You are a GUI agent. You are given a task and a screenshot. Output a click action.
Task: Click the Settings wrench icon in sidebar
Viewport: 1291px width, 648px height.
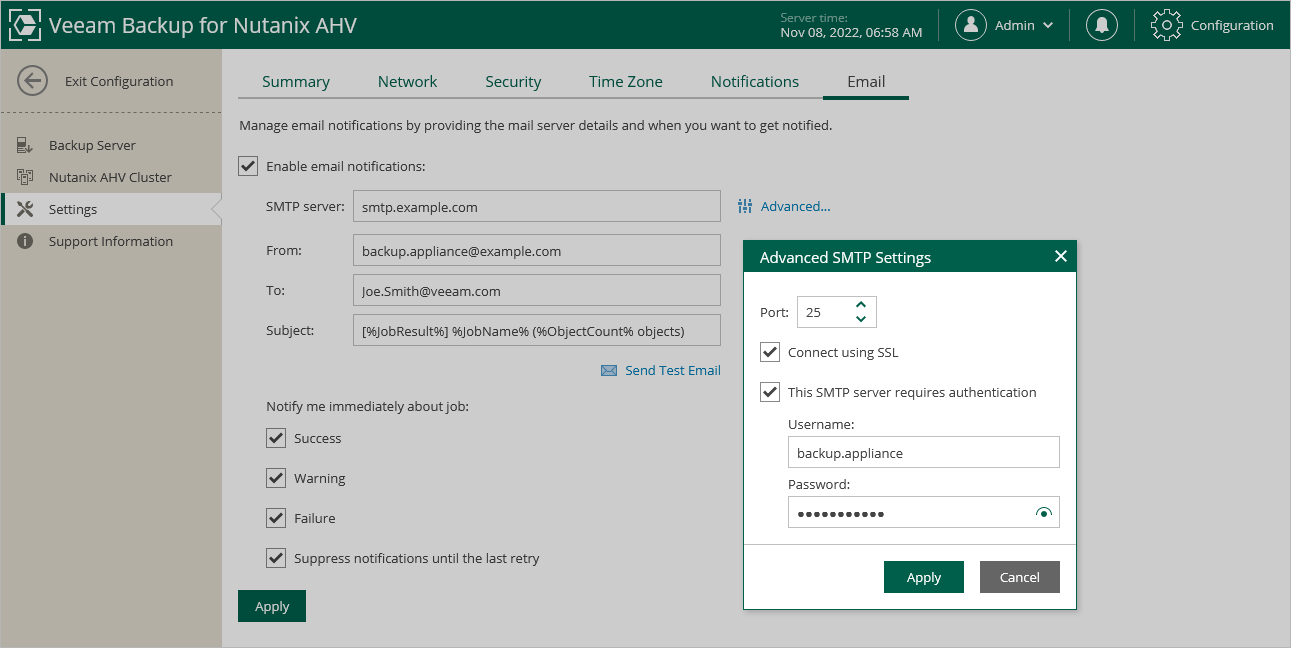point(25,209)
